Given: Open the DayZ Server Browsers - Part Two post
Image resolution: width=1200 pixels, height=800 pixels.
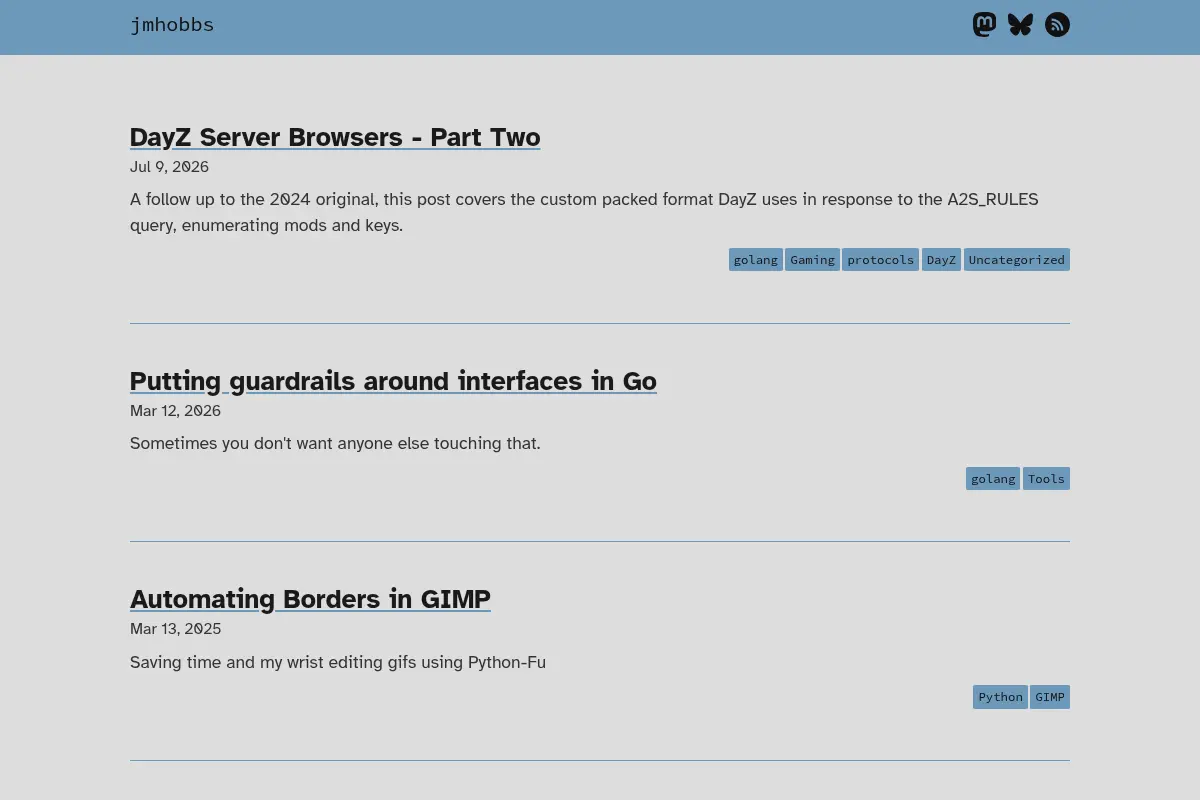Looking at the screenshot, I should [x=335, y=137].
